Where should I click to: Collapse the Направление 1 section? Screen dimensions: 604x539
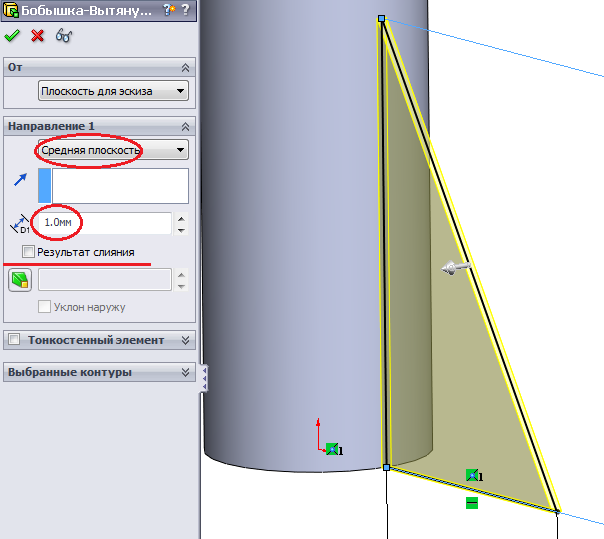pos(185,126)
